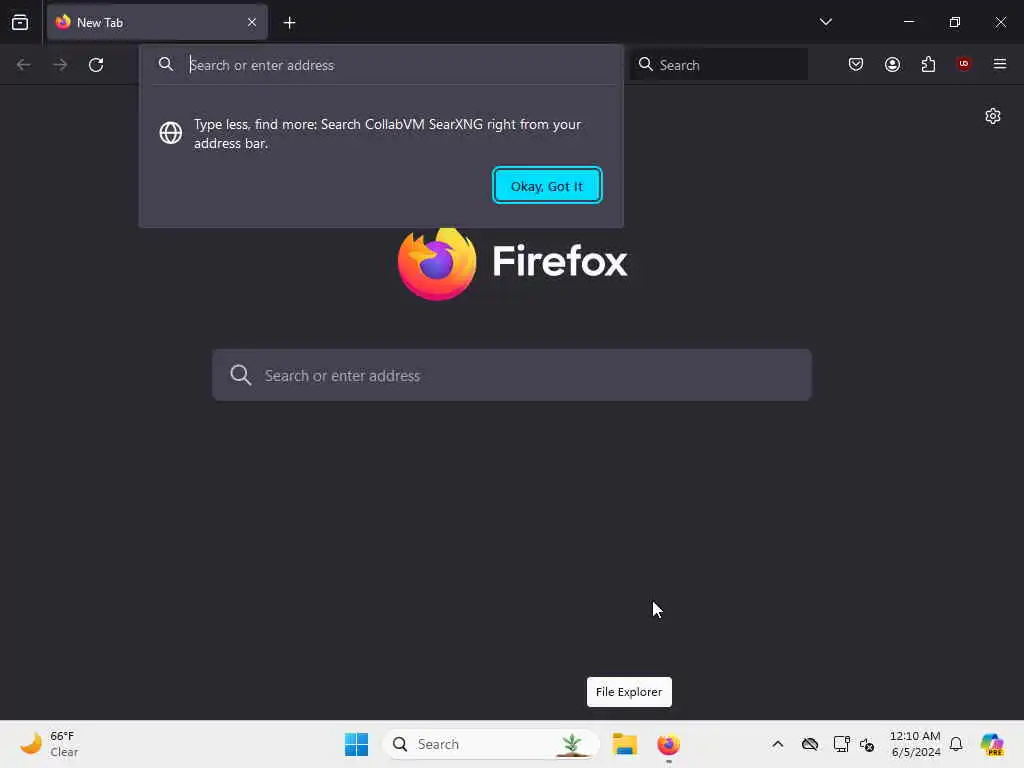This screenshot has width=1024, height=768.
Task: Expand the list all tabs chevron
Action: (x=825, y=22)
